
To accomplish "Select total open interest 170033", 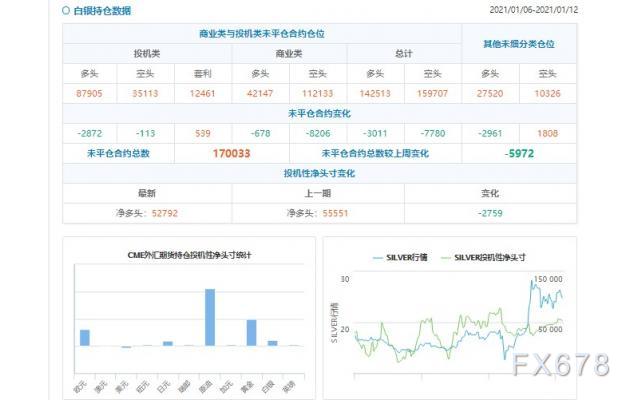I will pyautogui.click(x=231, y=153).
